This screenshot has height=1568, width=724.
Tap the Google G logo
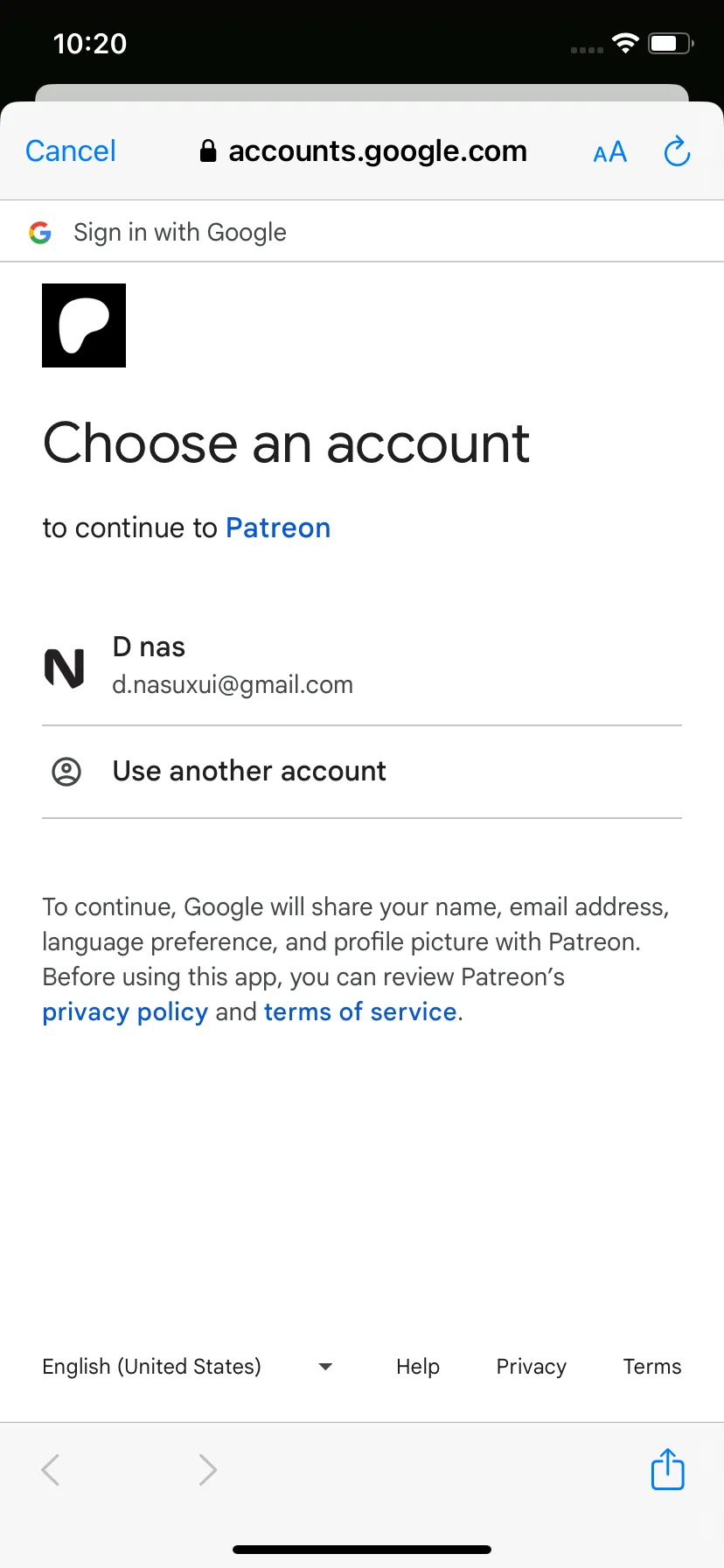[x=40, y=233]
